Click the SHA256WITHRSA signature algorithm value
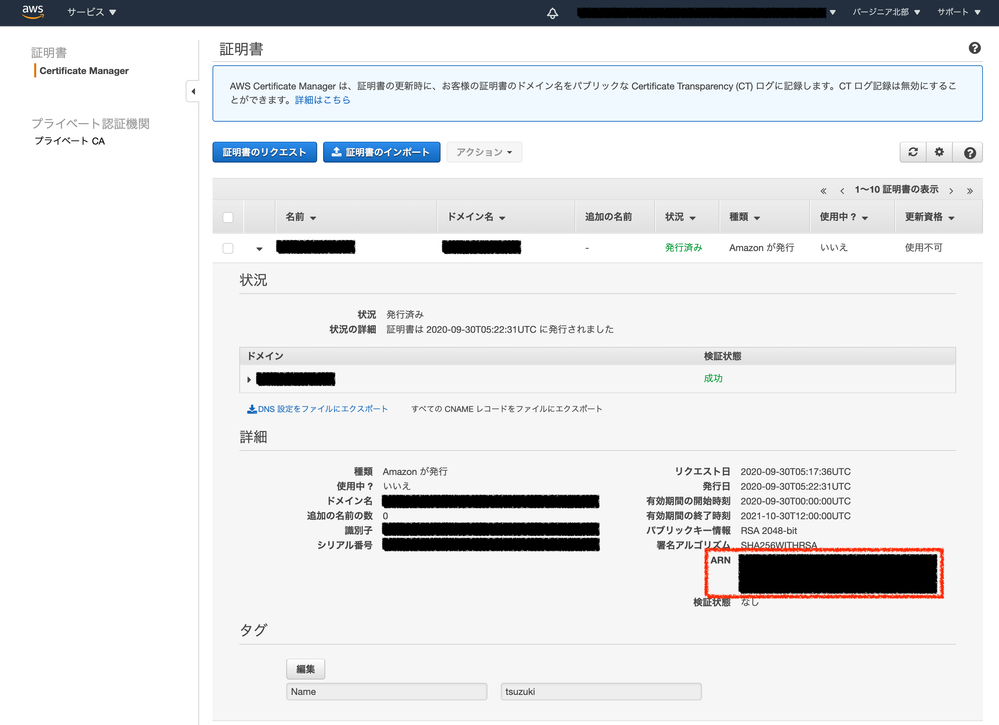This screenshot has width=999, height=725. click(x=779, y=545)
